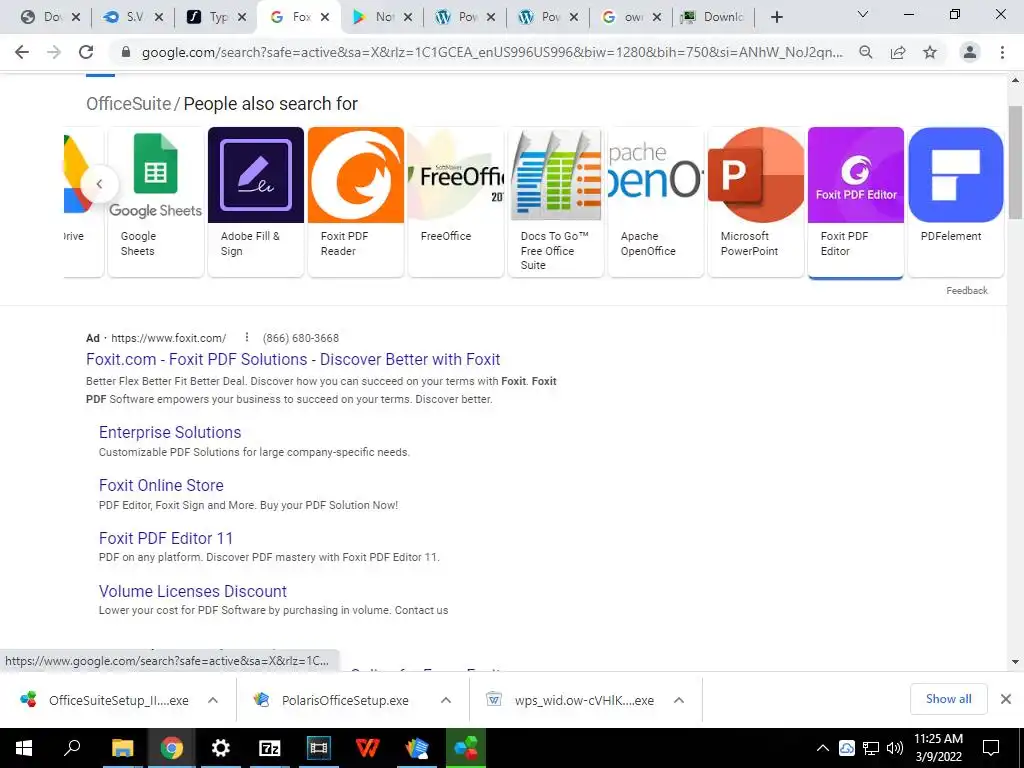Switch to the S.V tab
1024x768 pixels.
click(135, 17)
